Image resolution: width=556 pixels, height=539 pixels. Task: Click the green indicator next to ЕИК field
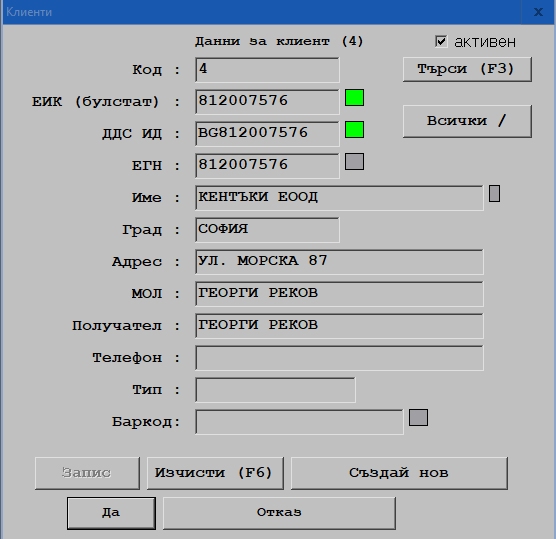(354, 98)
